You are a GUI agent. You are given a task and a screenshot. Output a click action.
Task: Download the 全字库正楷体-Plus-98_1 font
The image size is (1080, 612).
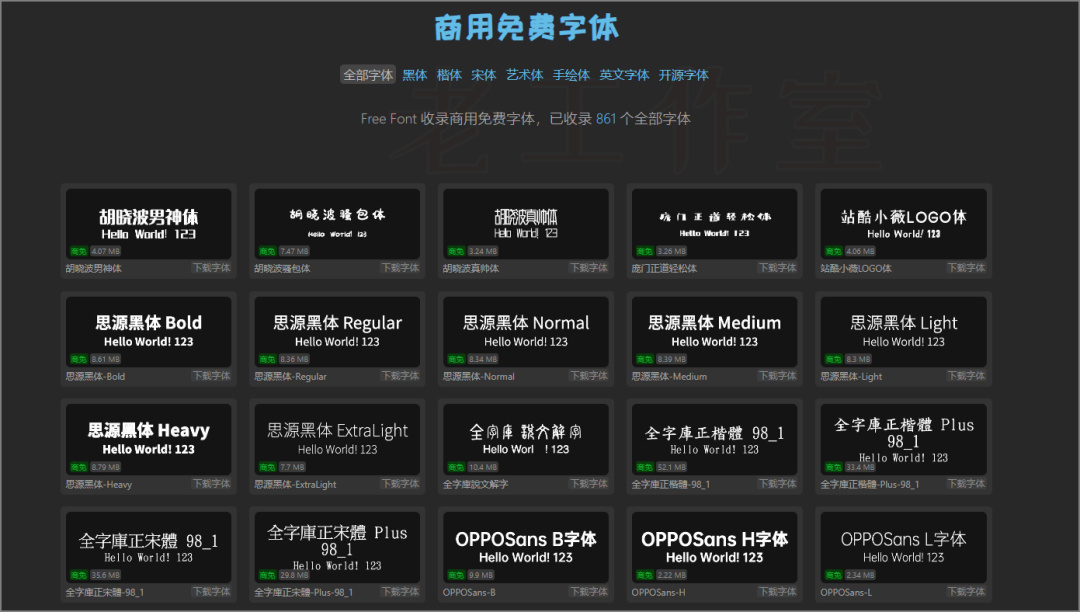click(x=966, y=484)
